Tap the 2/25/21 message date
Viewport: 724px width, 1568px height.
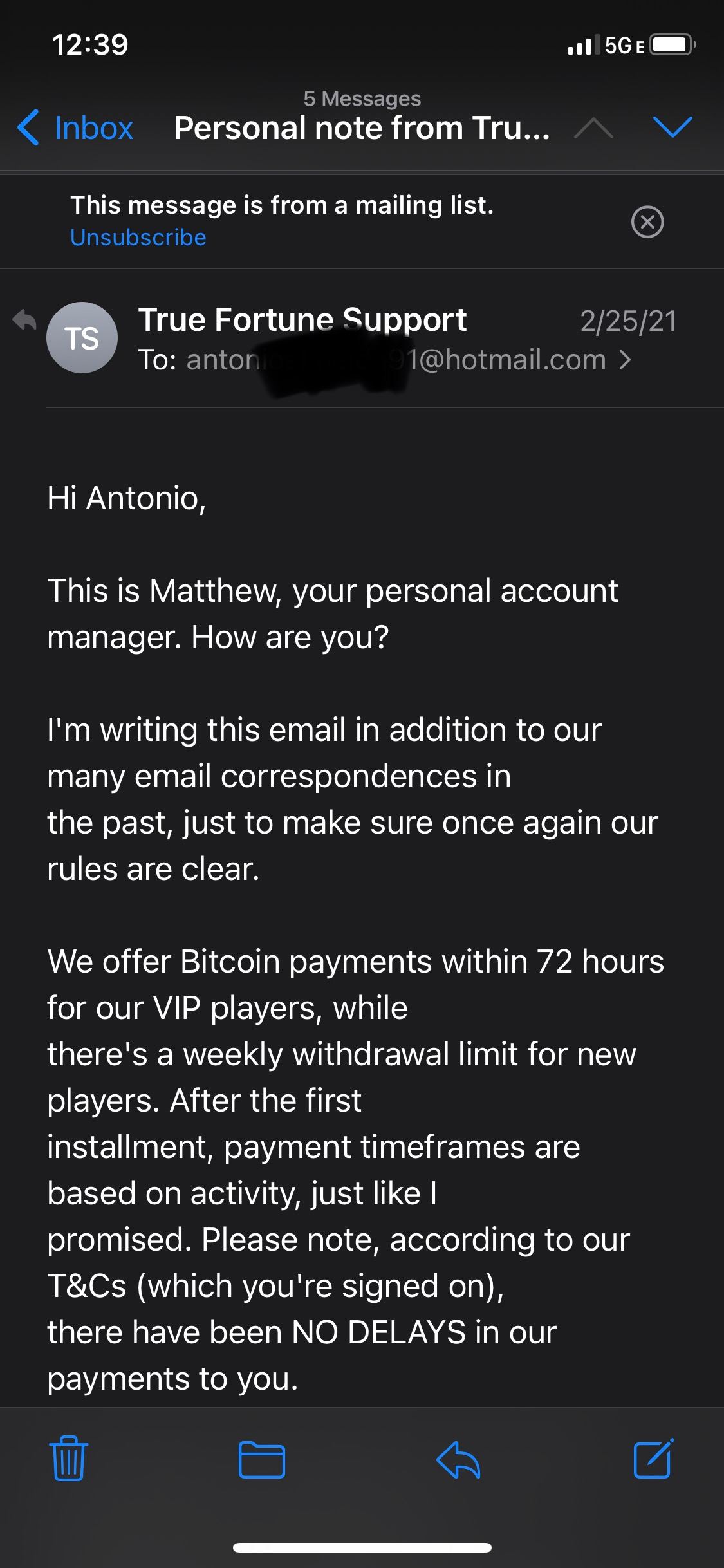coord(628,321)
